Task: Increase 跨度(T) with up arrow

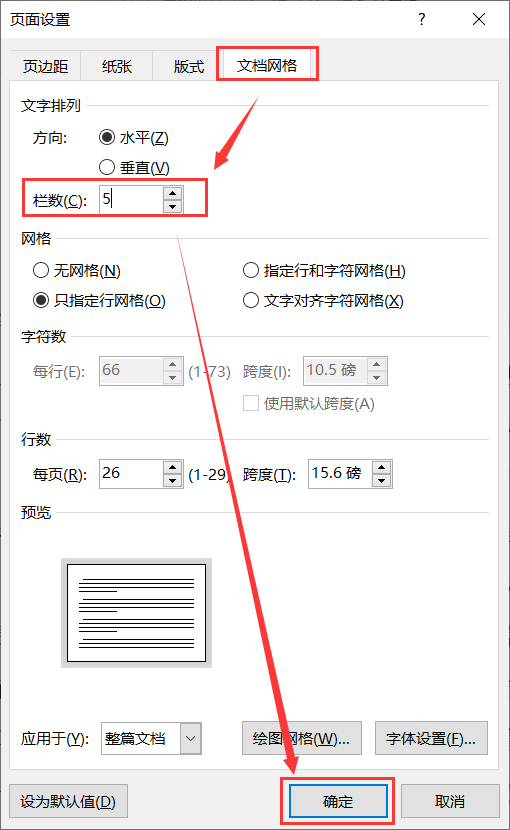Action: 382,467
